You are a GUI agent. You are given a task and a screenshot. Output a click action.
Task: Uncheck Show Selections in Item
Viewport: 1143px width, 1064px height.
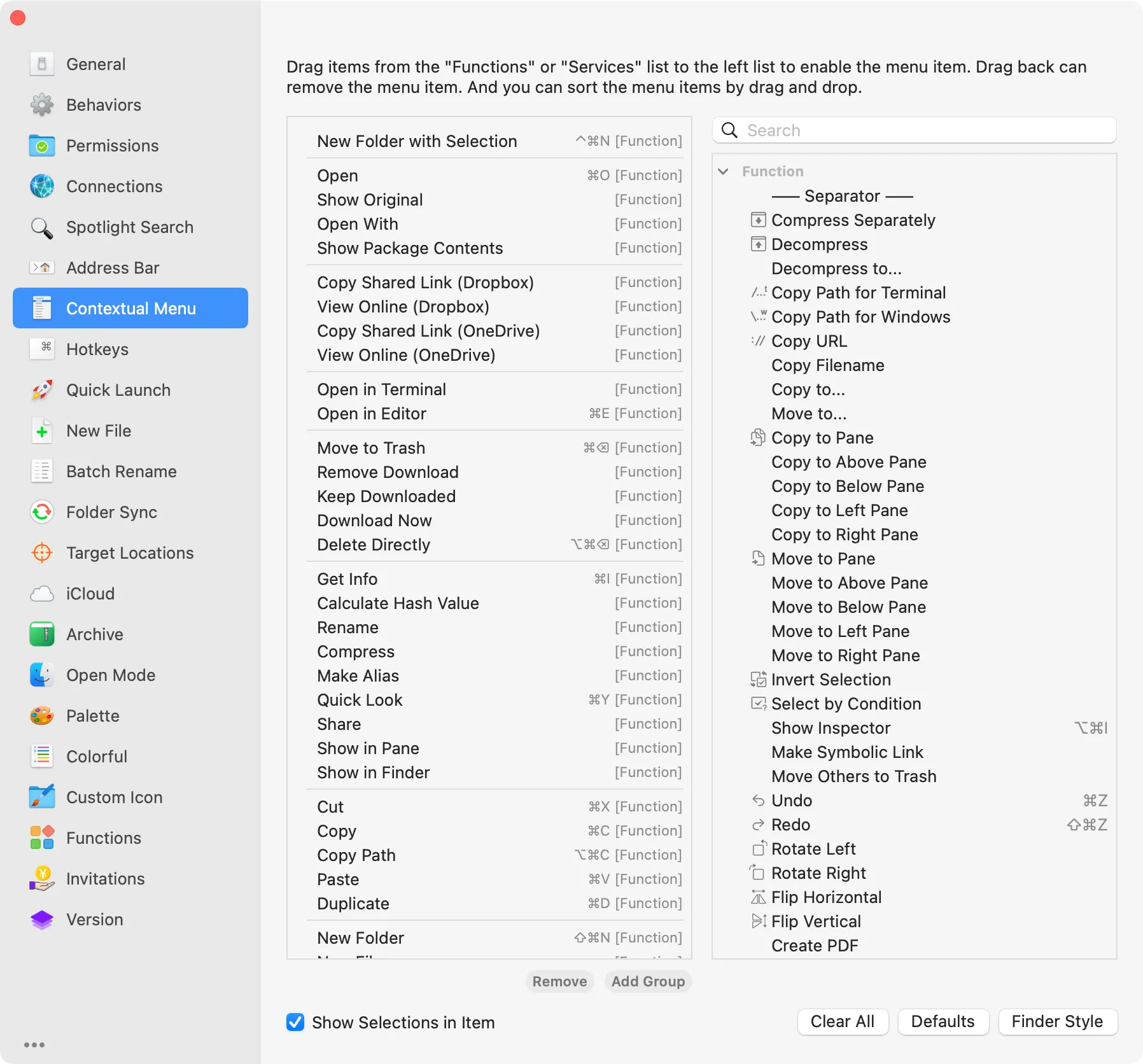click(295, 1023)
